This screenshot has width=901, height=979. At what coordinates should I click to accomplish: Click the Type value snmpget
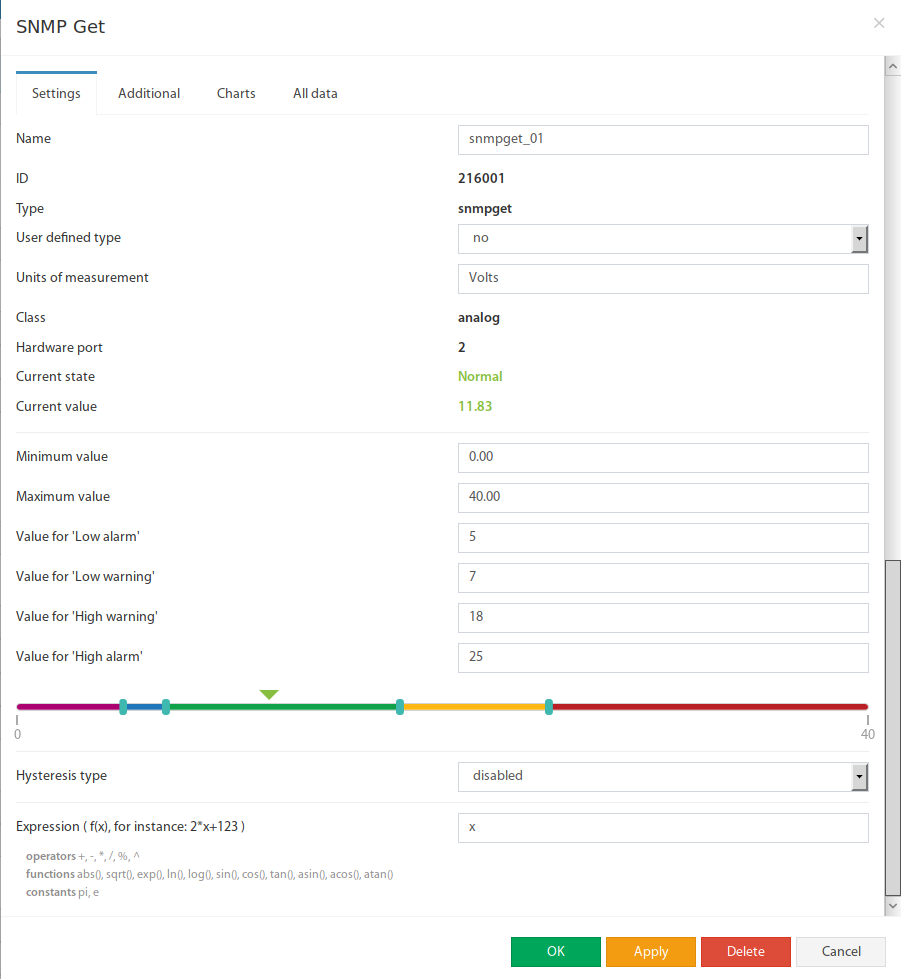pyautogui.click(x=485, y=209)
